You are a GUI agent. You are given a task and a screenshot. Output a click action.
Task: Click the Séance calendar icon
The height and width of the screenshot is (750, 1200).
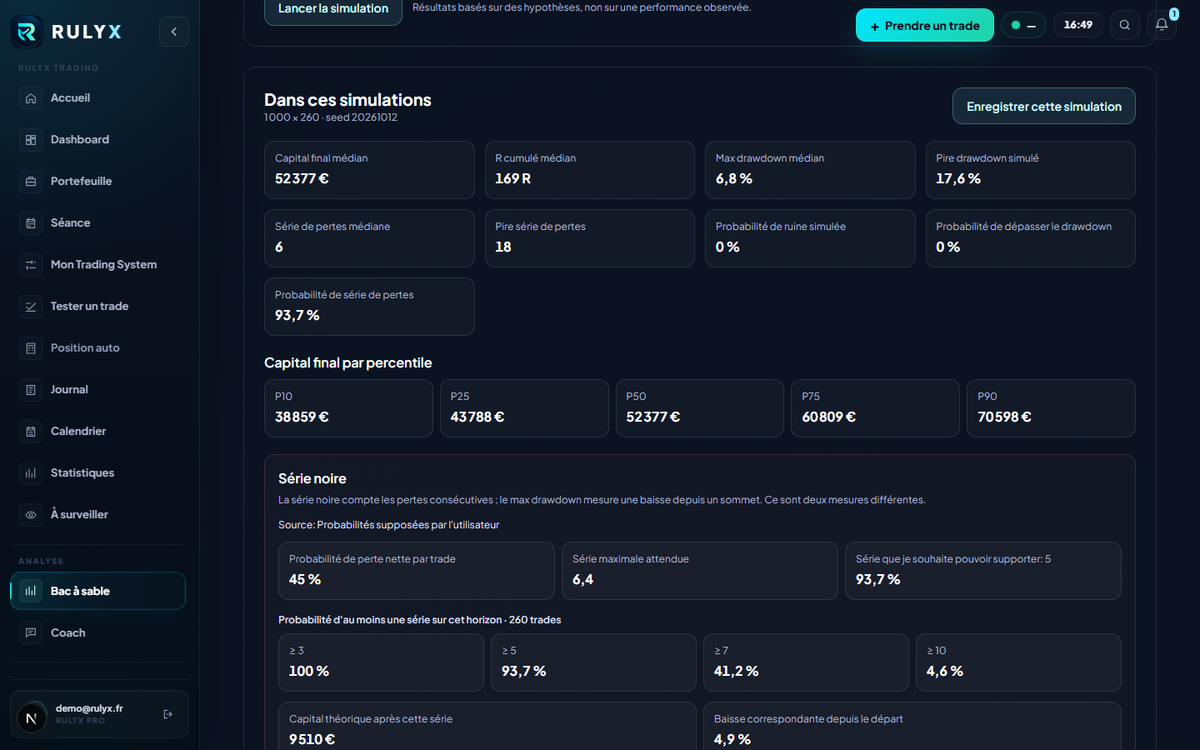pyautogui.click(x=31, y=223)
